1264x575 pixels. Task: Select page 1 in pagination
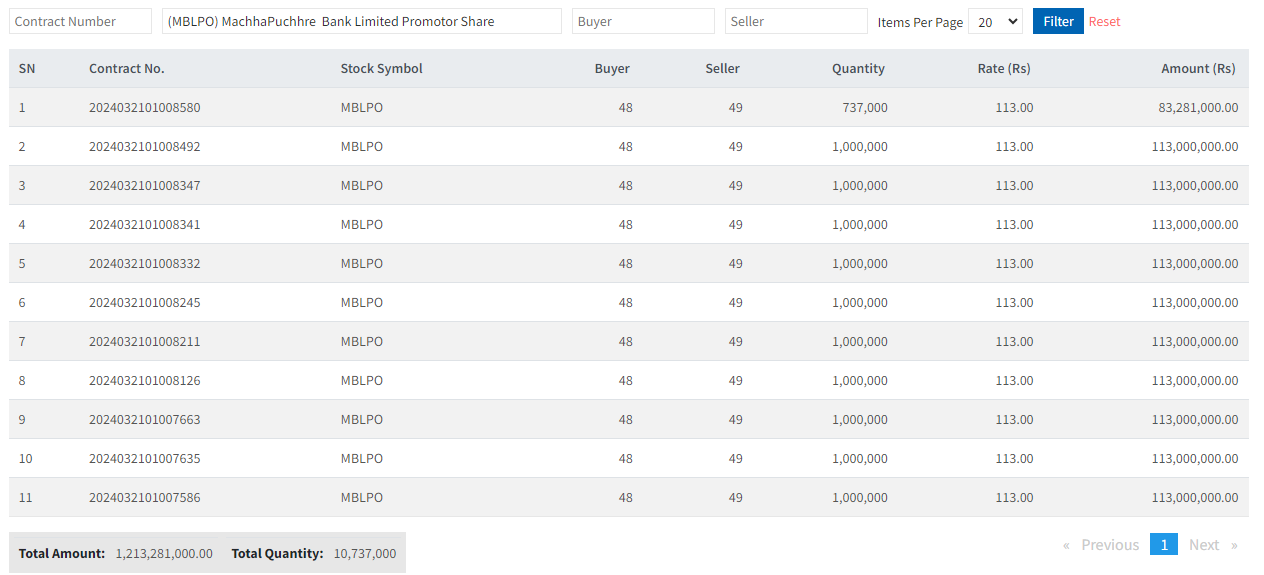[x=1163, y=545]
